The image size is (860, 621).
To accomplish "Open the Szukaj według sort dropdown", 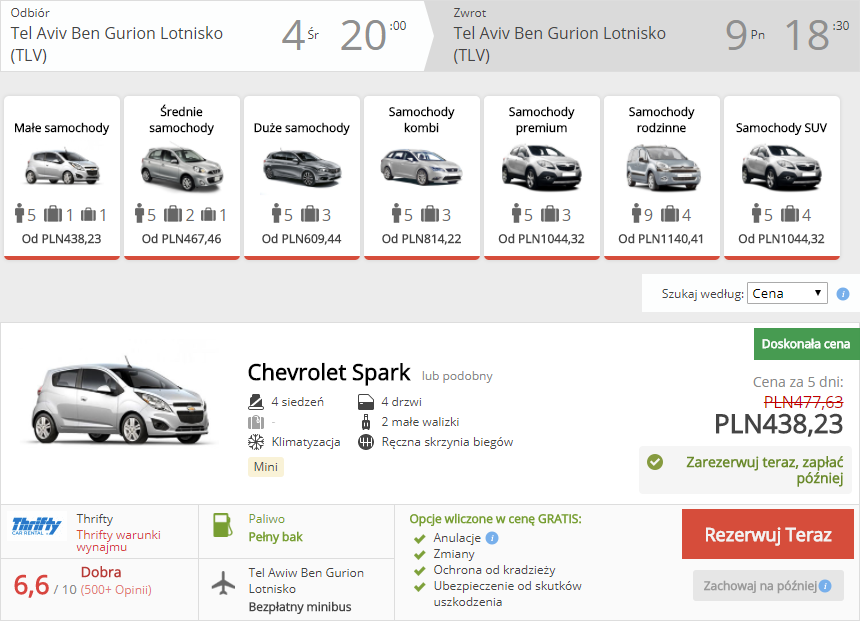I will tap(788, 293).
